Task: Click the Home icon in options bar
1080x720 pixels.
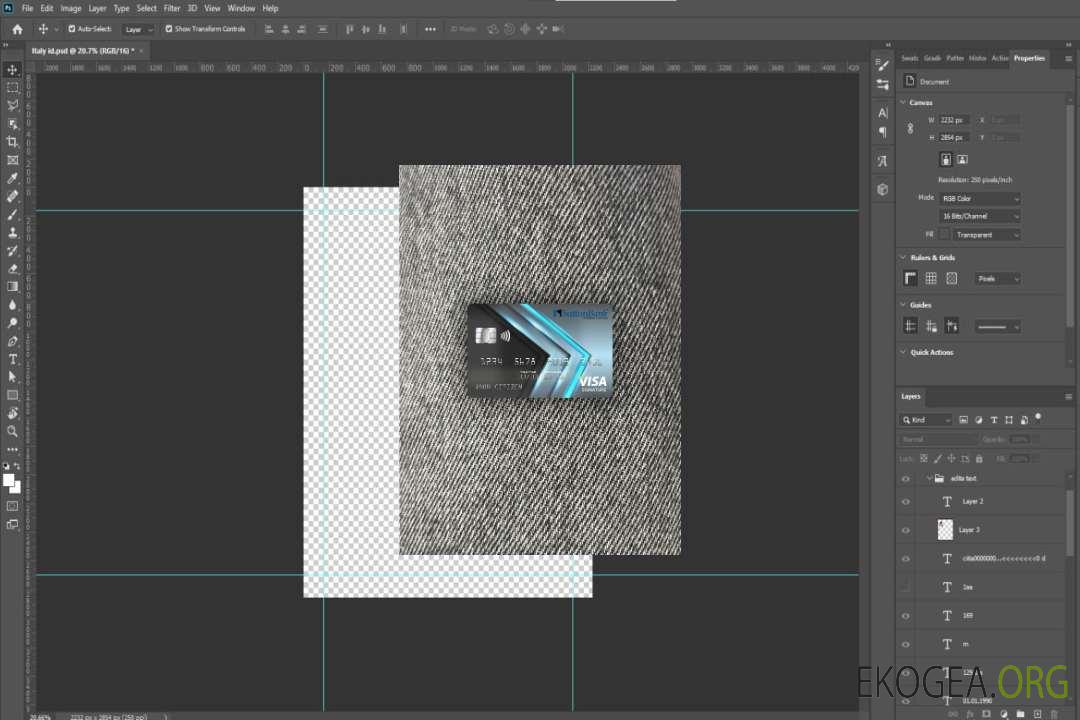Action: tap(17, 29)
